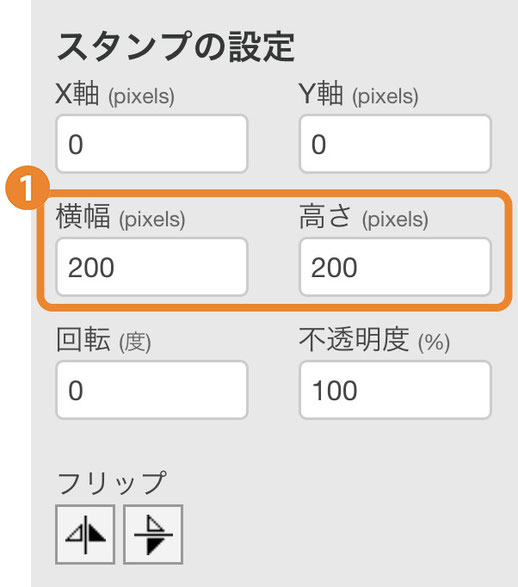Click the 高さ label text

pos(326,216)
